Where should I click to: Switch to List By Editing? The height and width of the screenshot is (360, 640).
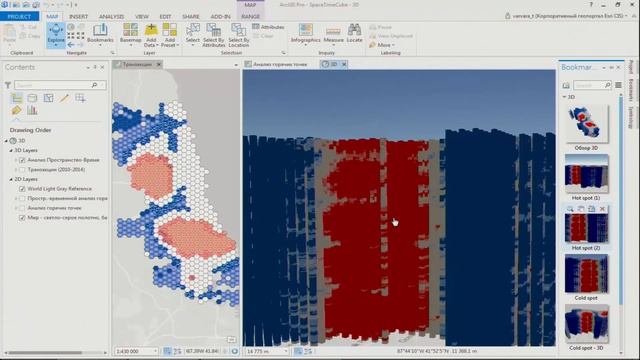pos(64,98)
